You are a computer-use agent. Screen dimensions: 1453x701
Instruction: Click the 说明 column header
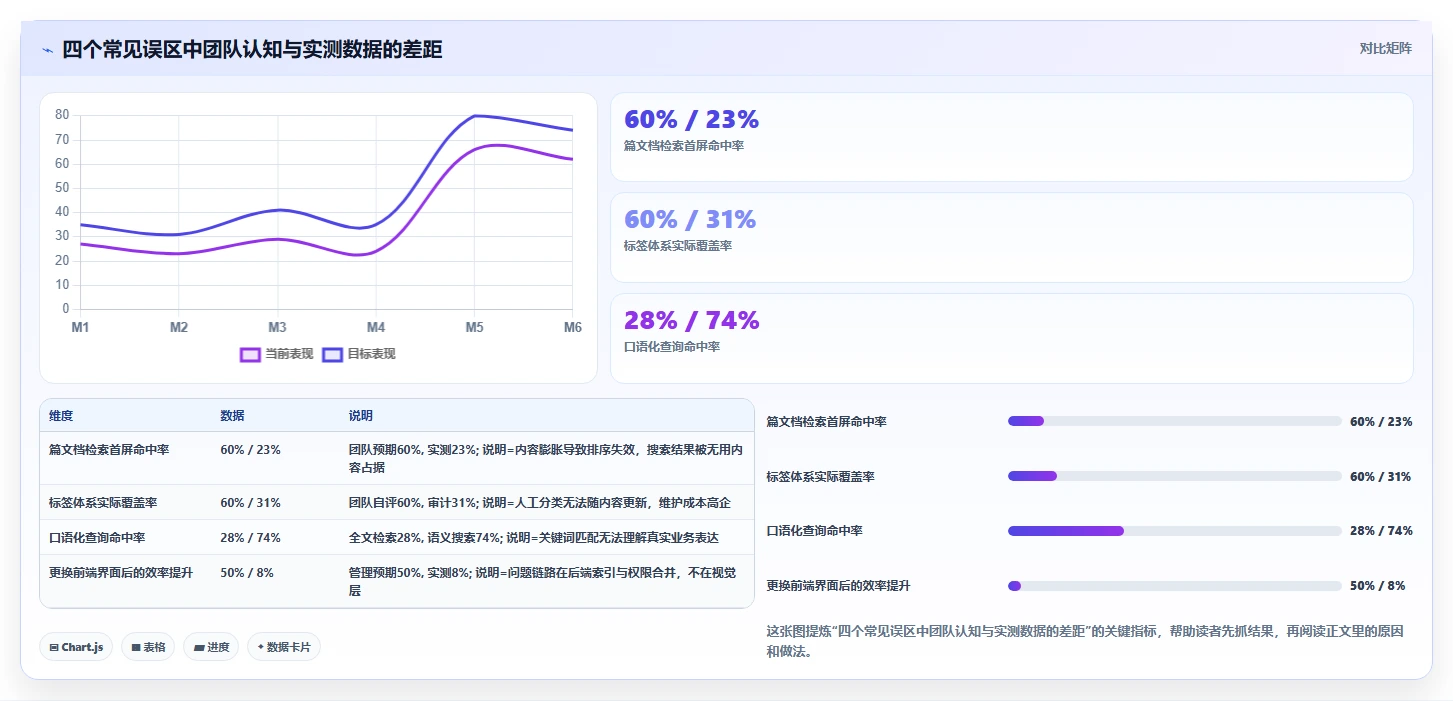(x=360, y=416)
